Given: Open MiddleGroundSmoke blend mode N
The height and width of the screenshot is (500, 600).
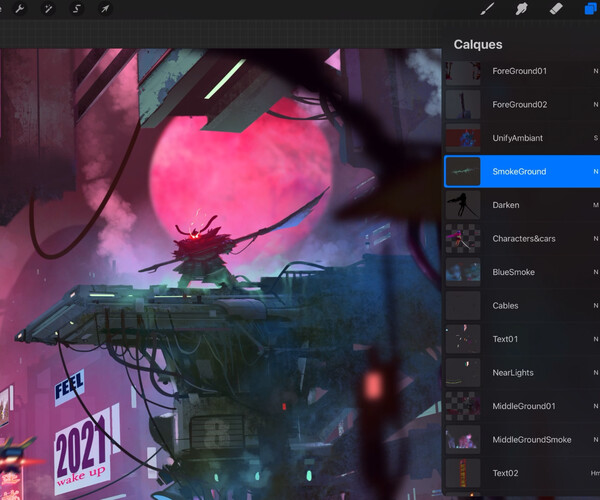Looking at the screenshot, I should click(595, 440).
